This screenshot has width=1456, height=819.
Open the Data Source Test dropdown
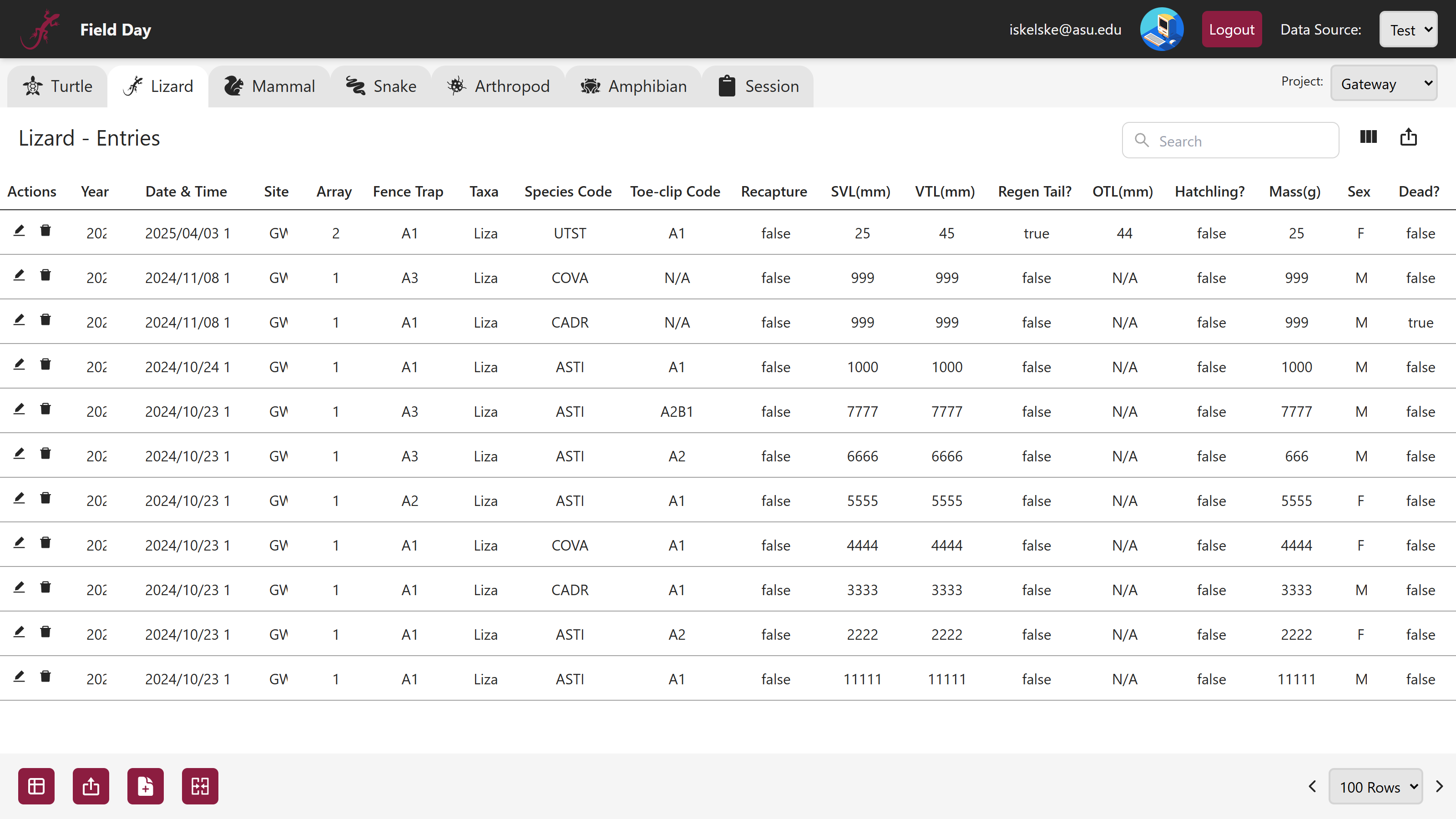[x=1408, y=30]
